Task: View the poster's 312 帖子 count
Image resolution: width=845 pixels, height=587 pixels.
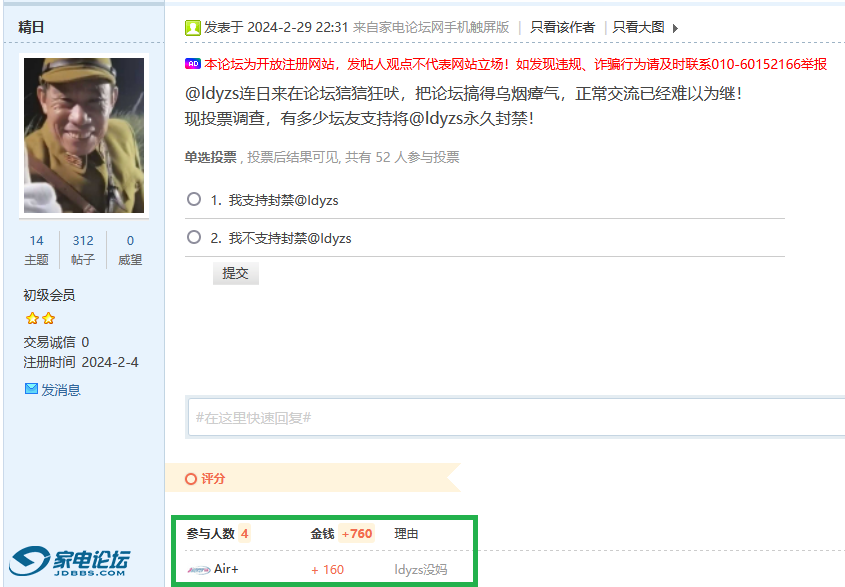Action: tap(83, 249)
